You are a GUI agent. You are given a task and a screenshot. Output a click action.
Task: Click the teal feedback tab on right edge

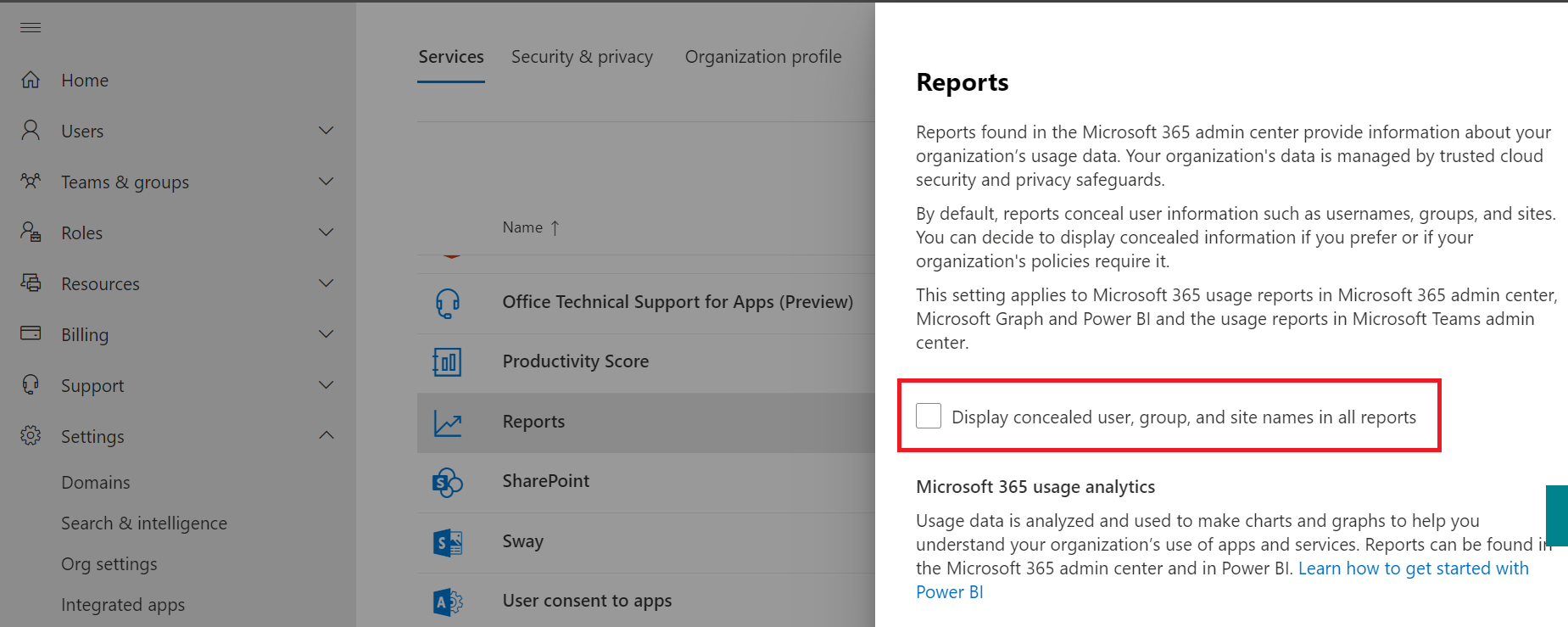(1556, 515)
